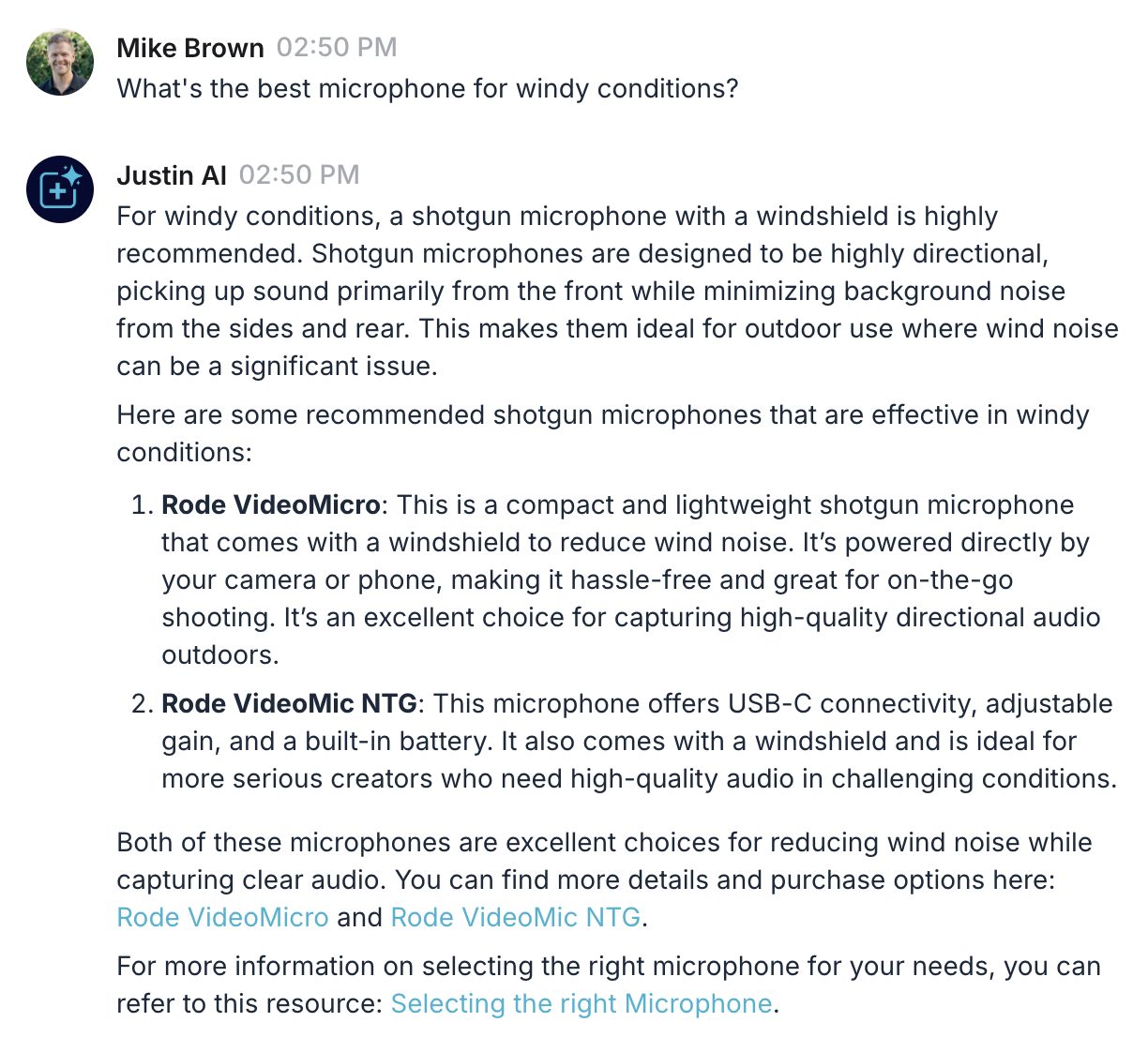
Task: Open Mike Brown's sender name
Action: 190,48
